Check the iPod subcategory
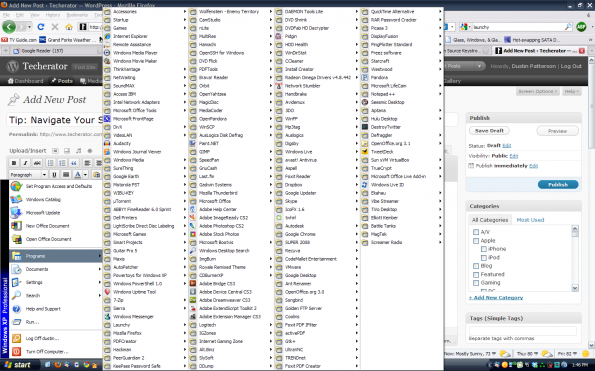 (483, 257)
